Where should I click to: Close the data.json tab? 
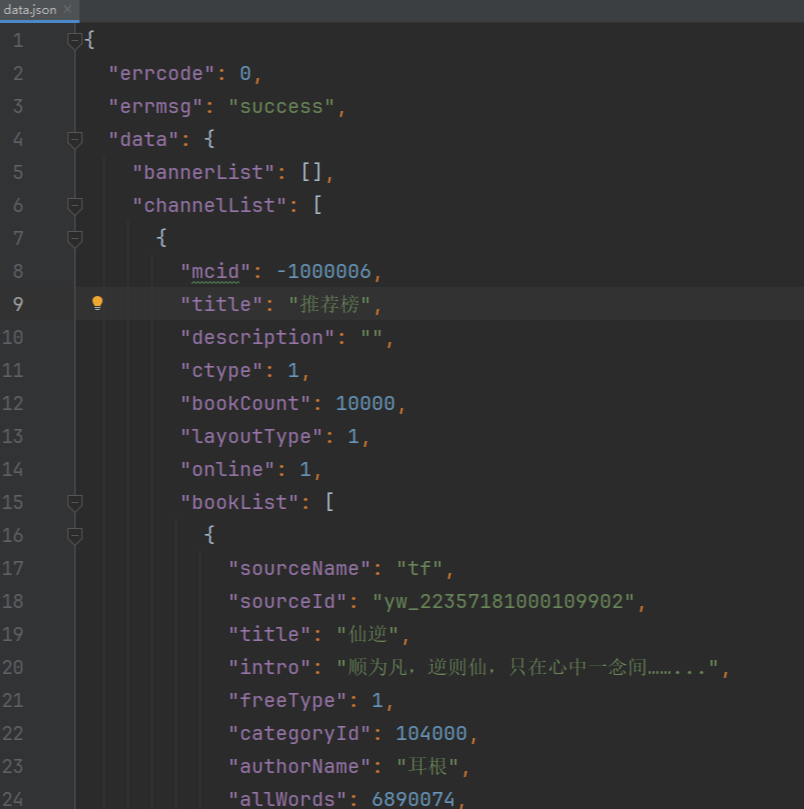(x=67, y=9)
